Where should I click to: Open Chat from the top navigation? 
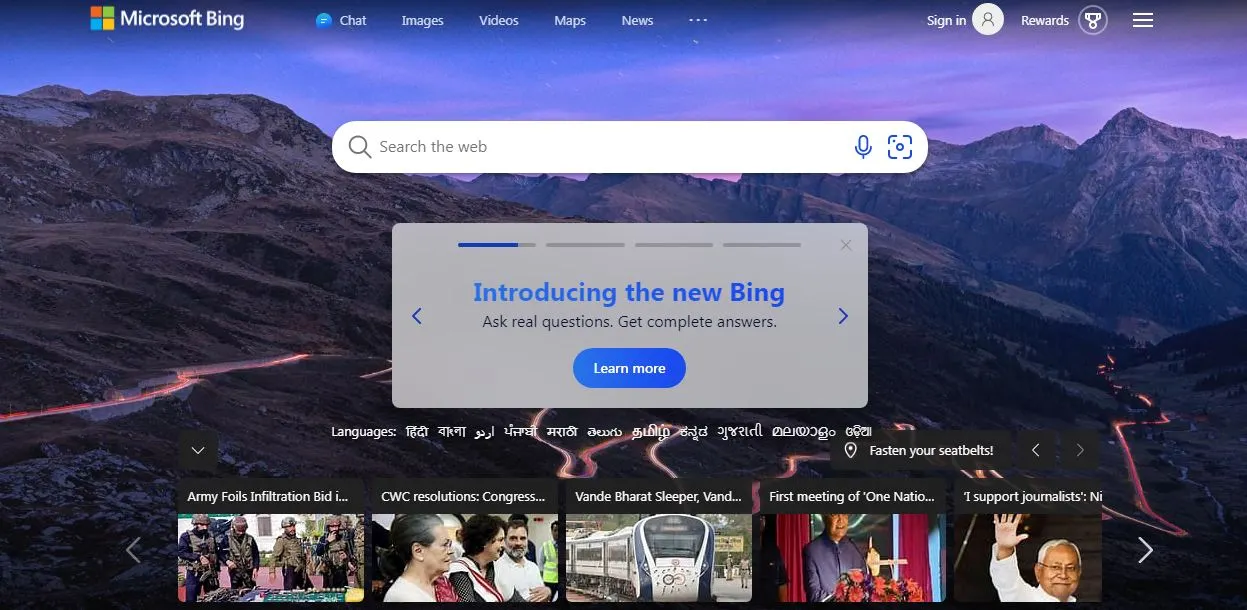(x=341, y=20)
